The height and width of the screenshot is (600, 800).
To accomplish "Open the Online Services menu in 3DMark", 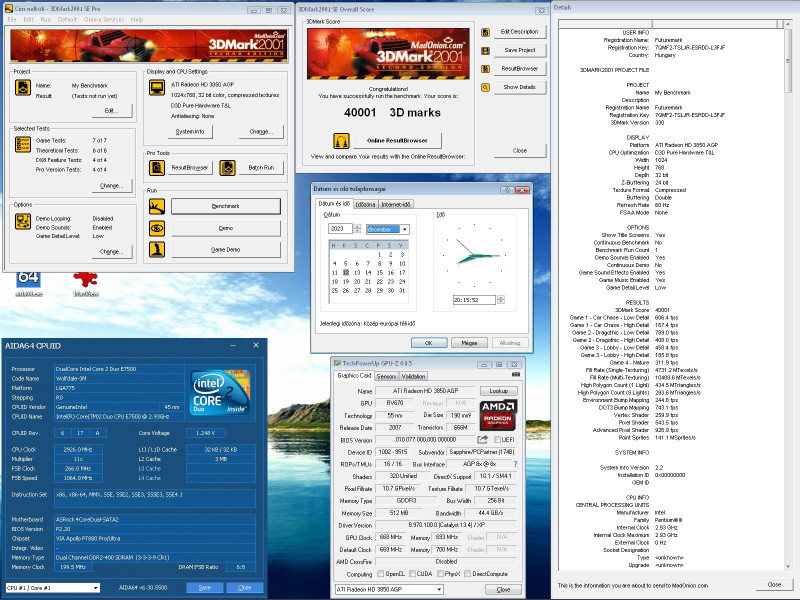I will point(104,19).
